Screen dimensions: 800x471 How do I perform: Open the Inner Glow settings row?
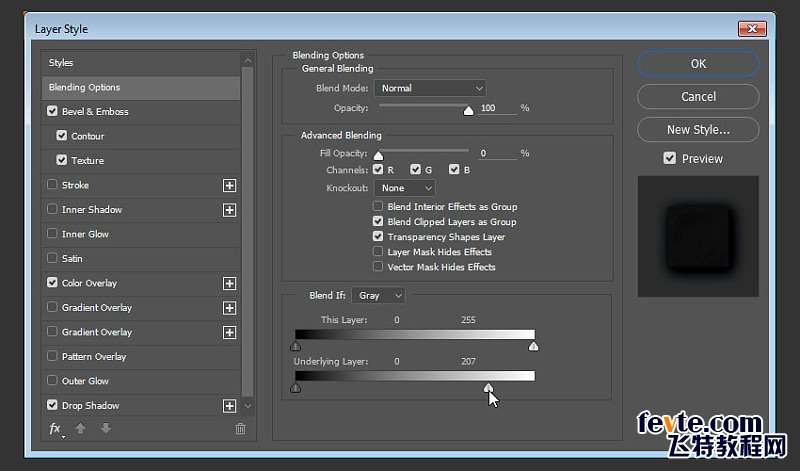click(141, 234)
